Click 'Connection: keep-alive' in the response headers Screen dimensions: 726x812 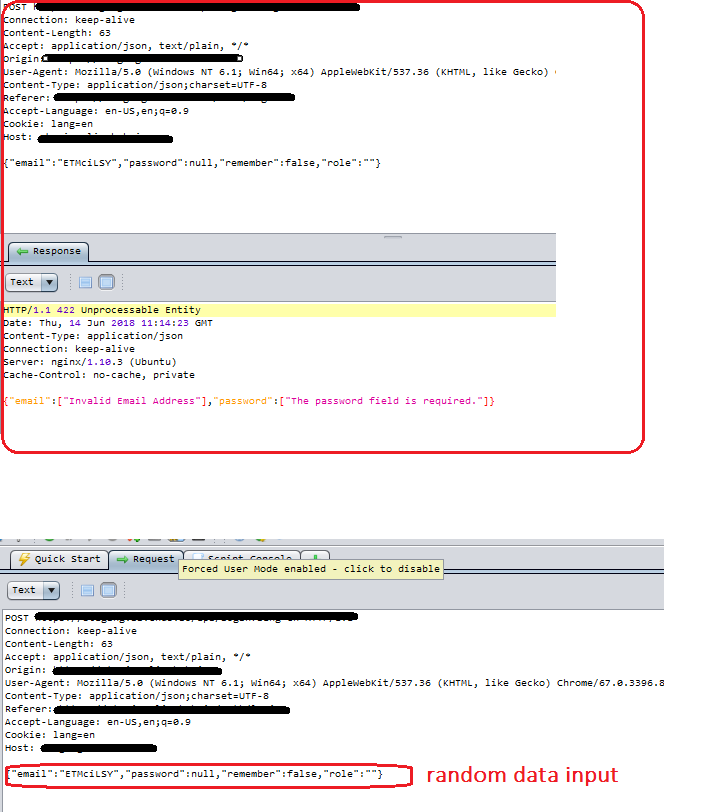click(69, 349)
